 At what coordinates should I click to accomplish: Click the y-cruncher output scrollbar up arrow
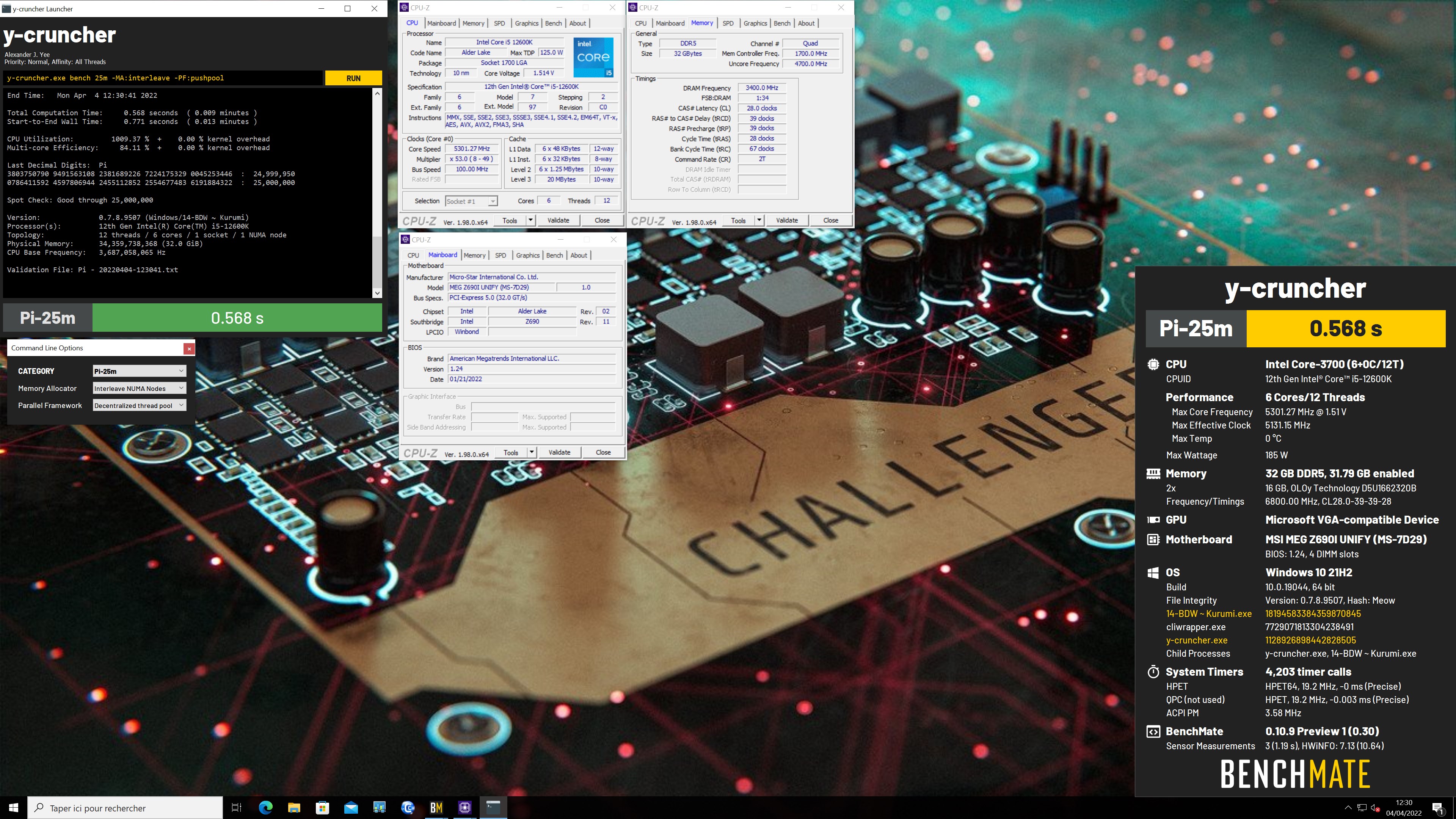click(378, 94)
